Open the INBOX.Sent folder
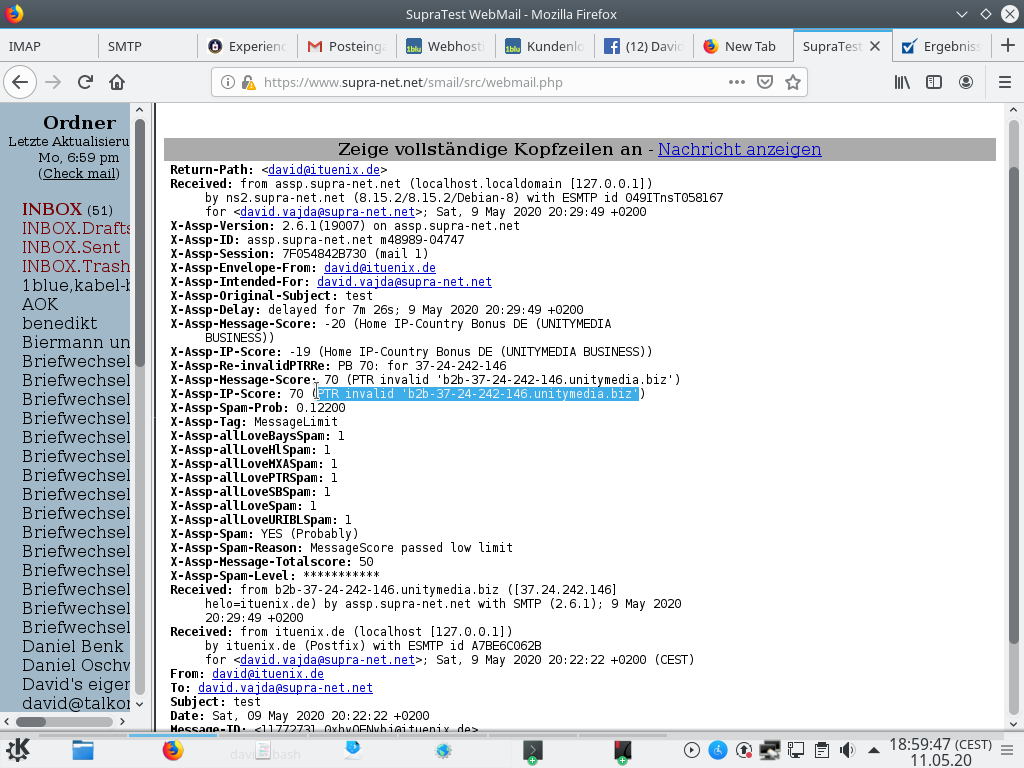Screen dimensions: 1024x768 tap(71, 247)
